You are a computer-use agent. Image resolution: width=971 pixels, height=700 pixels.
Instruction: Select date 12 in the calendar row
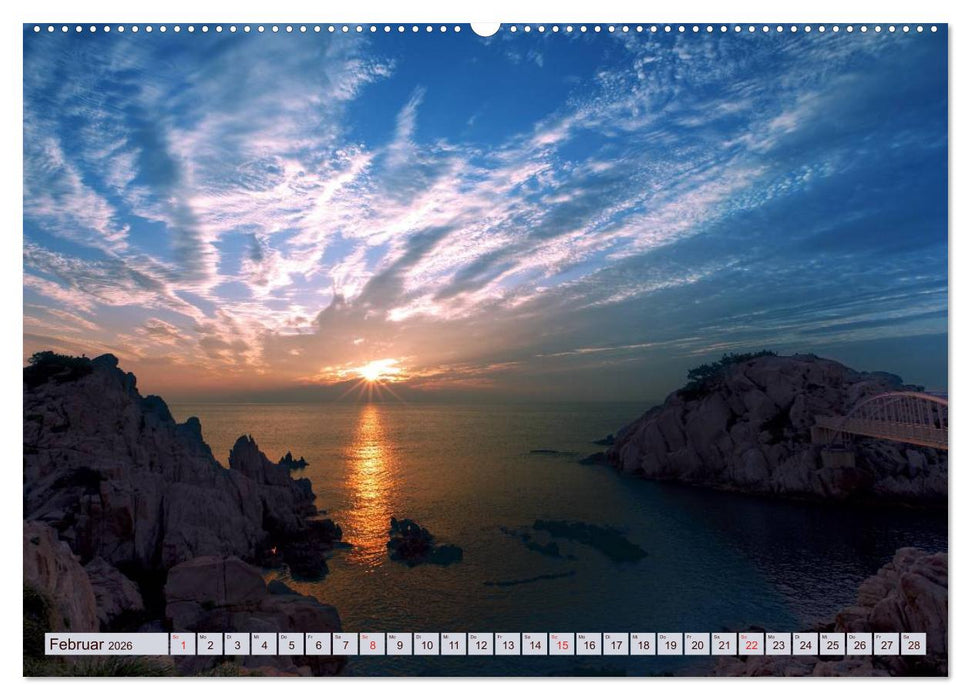(x=480, y=645)
